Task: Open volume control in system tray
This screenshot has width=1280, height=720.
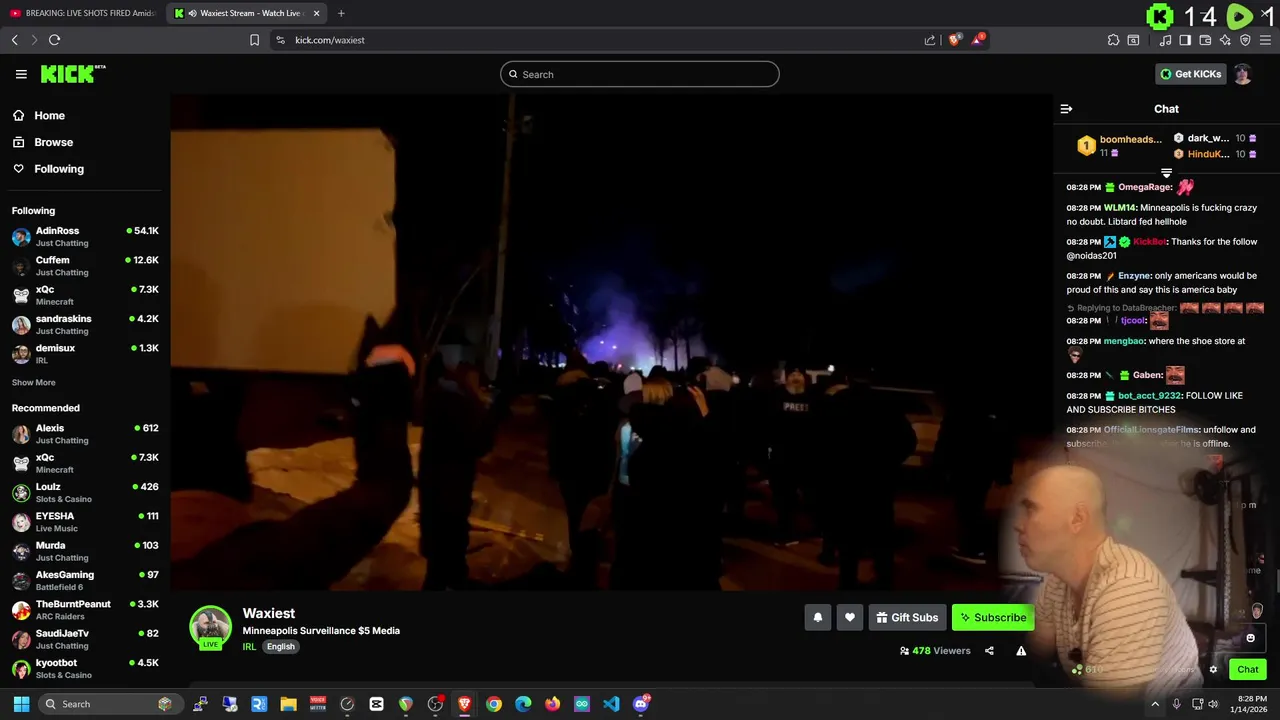Action: click(1213, 704)
